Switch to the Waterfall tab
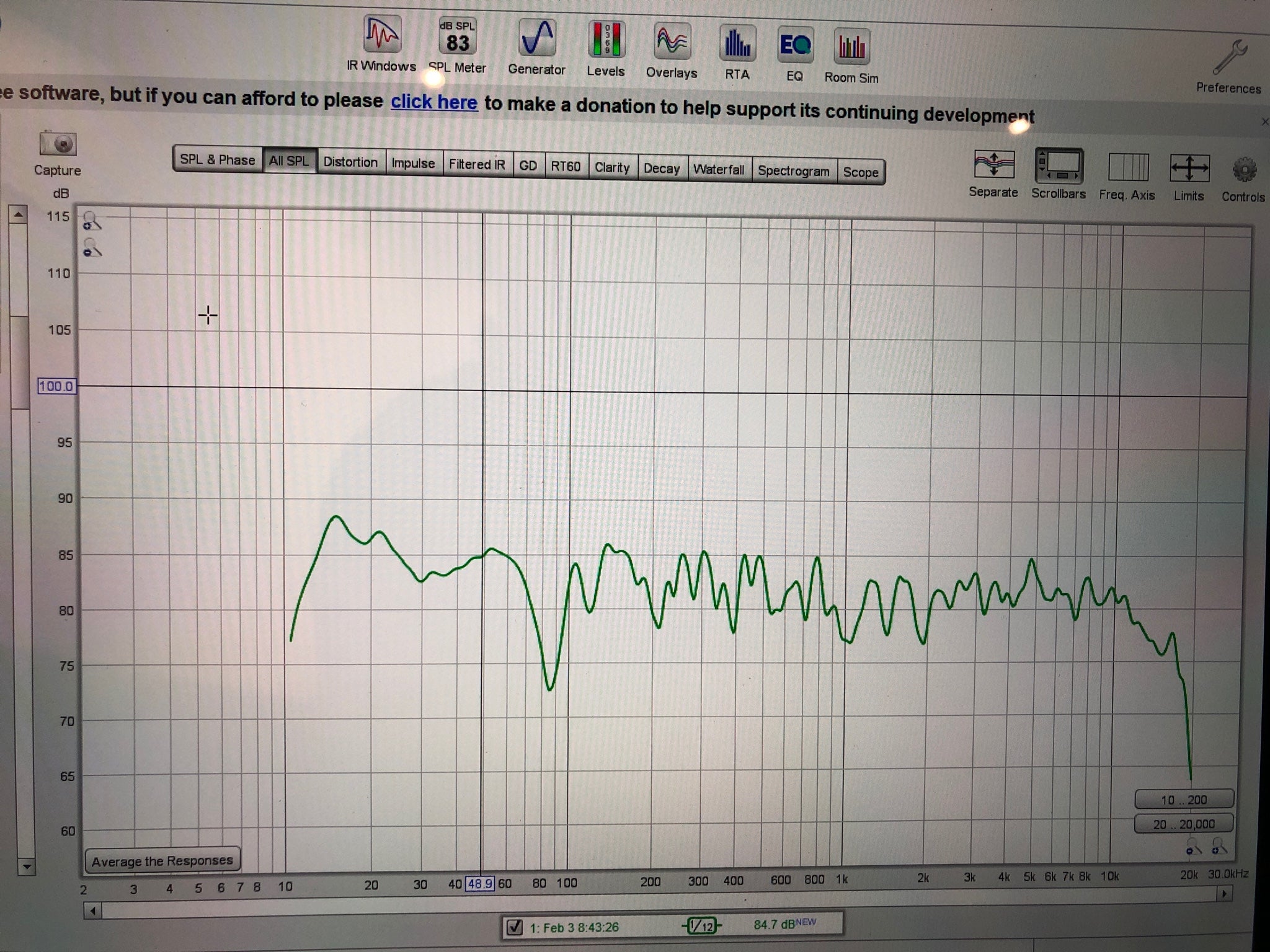Viewport: 1270px width, 952px height. 719,169
